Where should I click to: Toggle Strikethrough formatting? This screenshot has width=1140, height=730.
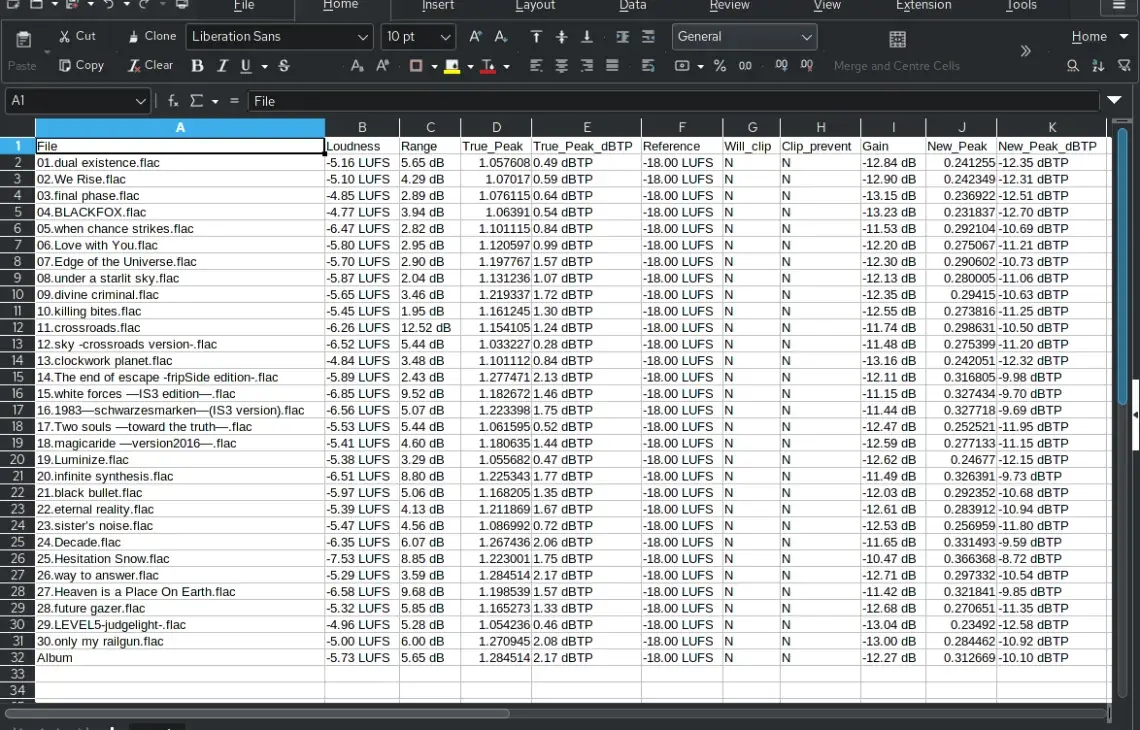284,66
